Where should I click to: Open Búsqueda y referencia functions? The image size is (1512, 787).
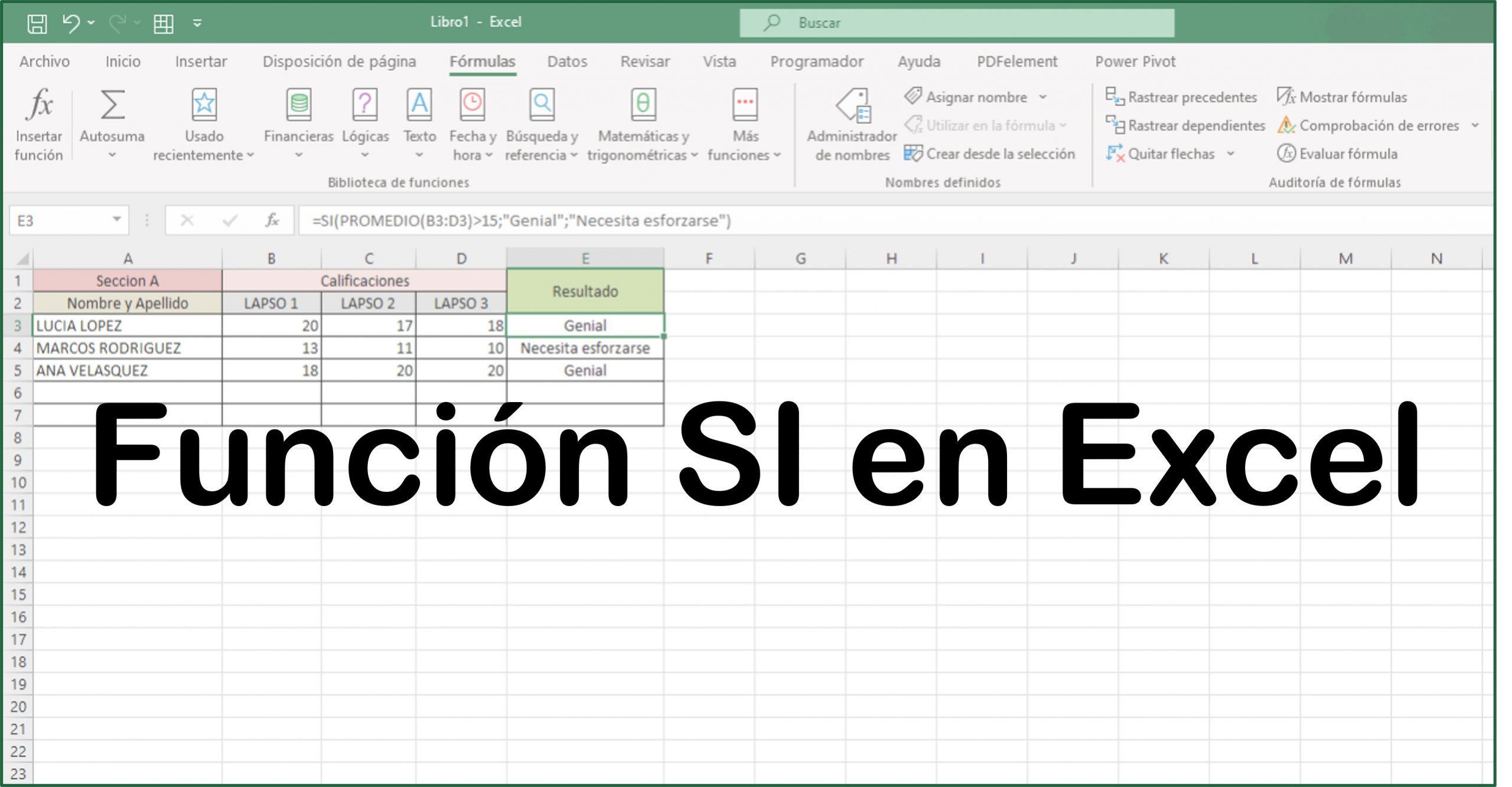(x=542, y=105)
